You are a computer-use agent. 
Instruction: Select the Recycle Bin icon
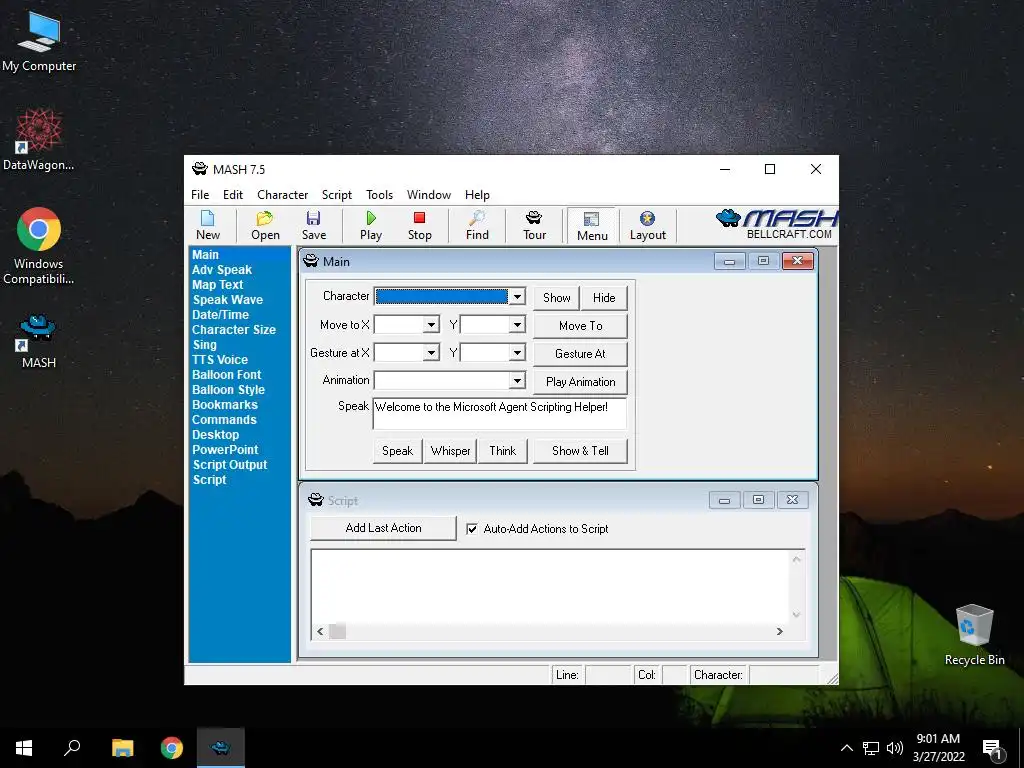tap(974, 635)
